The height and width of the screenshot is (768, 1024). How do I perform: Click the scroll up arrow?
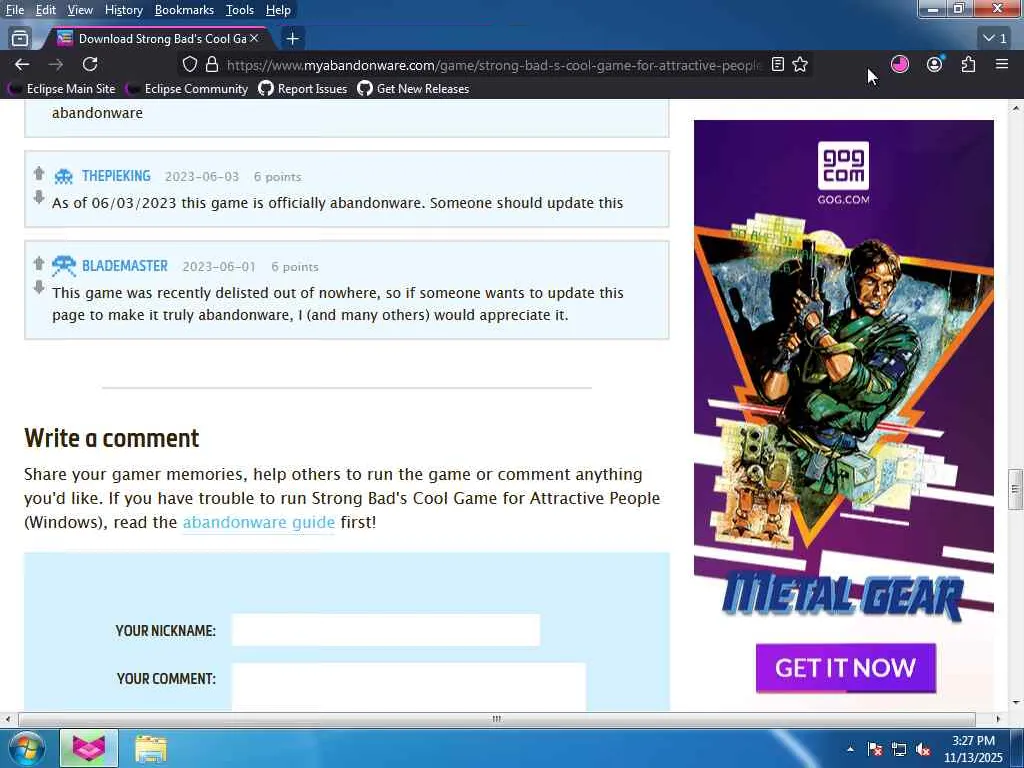click(1015, 108)
